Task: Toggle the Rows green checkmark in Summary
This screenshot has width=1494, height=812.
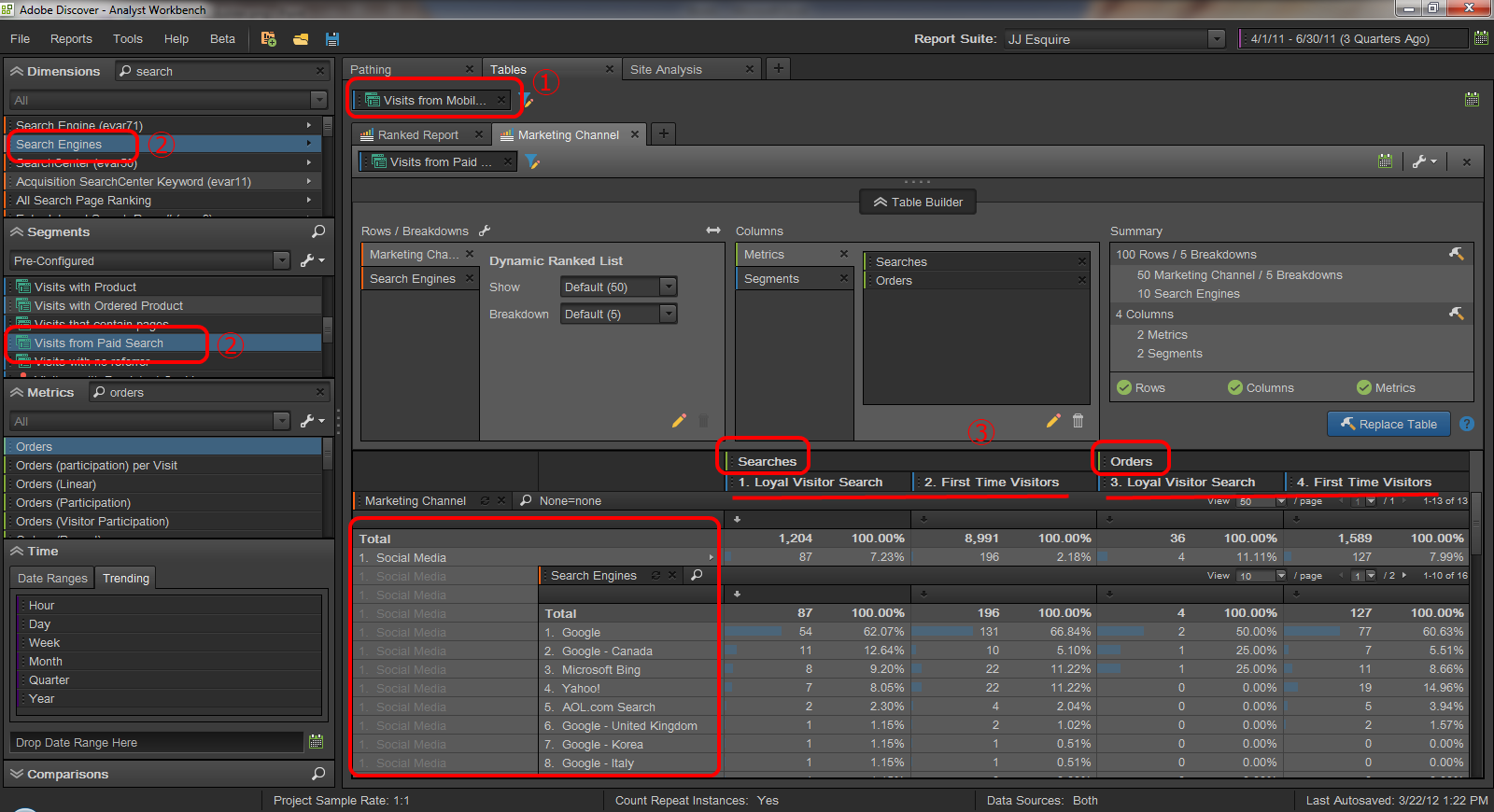Action: pyautogui.click(x=1124, y=387)
